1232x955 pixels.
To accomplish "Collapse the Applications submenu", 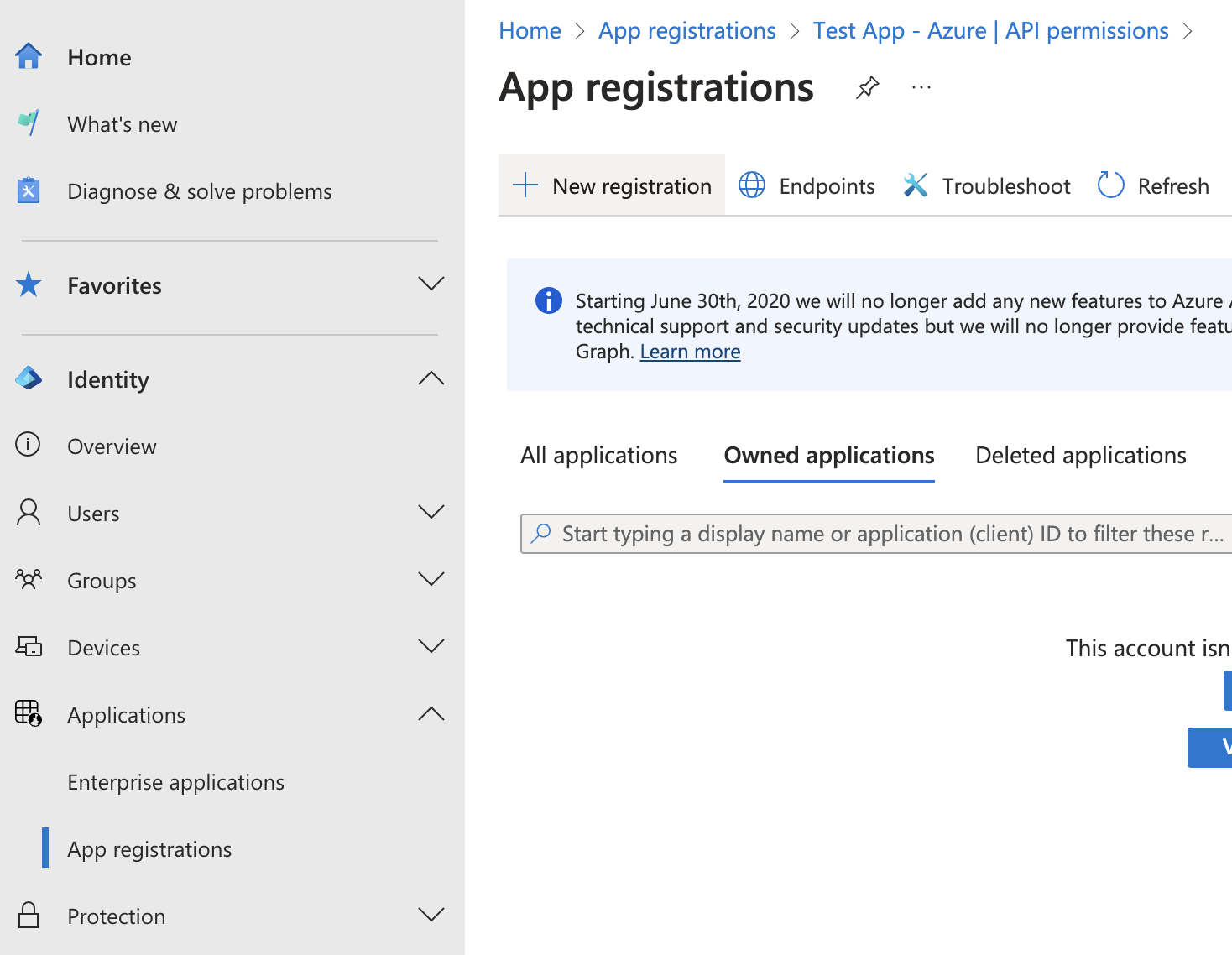I will [x=431, y=714].
